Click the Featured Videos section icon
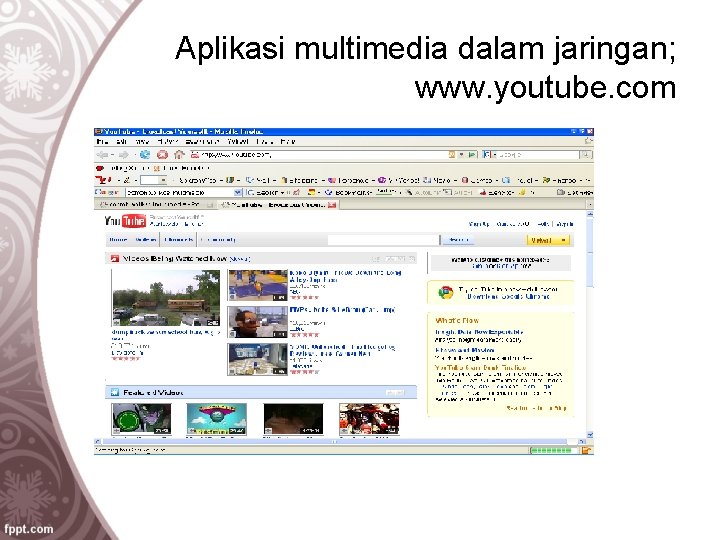The image size is (720, 540). click(115, 393)
